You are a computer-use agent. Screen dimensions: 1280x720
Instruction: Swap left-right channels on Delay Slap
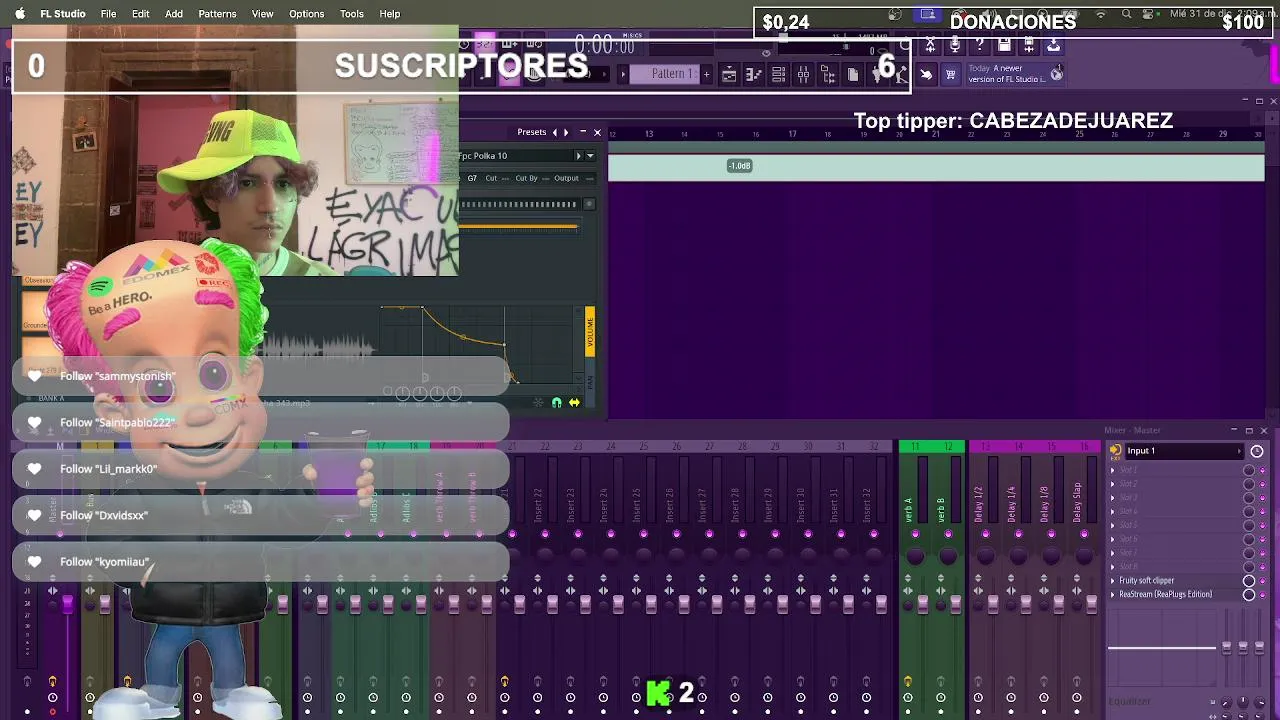(x=1077, y=590)
